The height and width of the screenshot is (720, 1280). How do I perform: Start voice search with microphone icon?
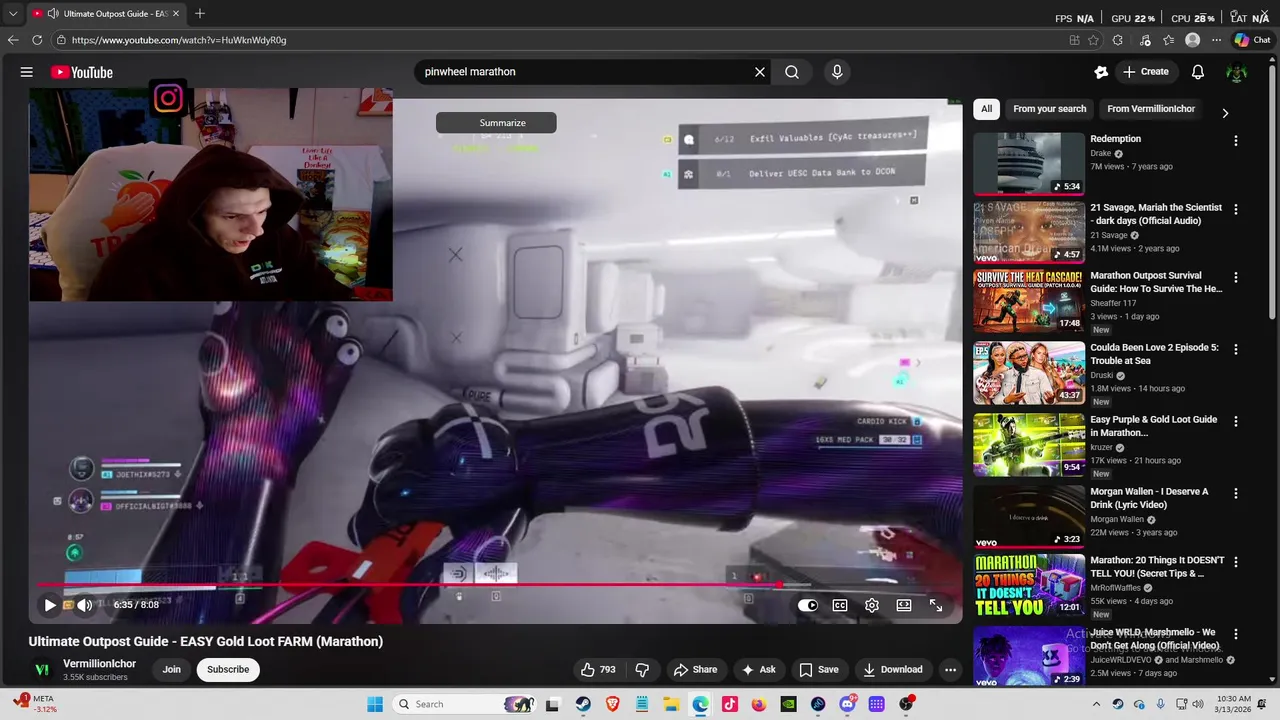coord(837,72)
